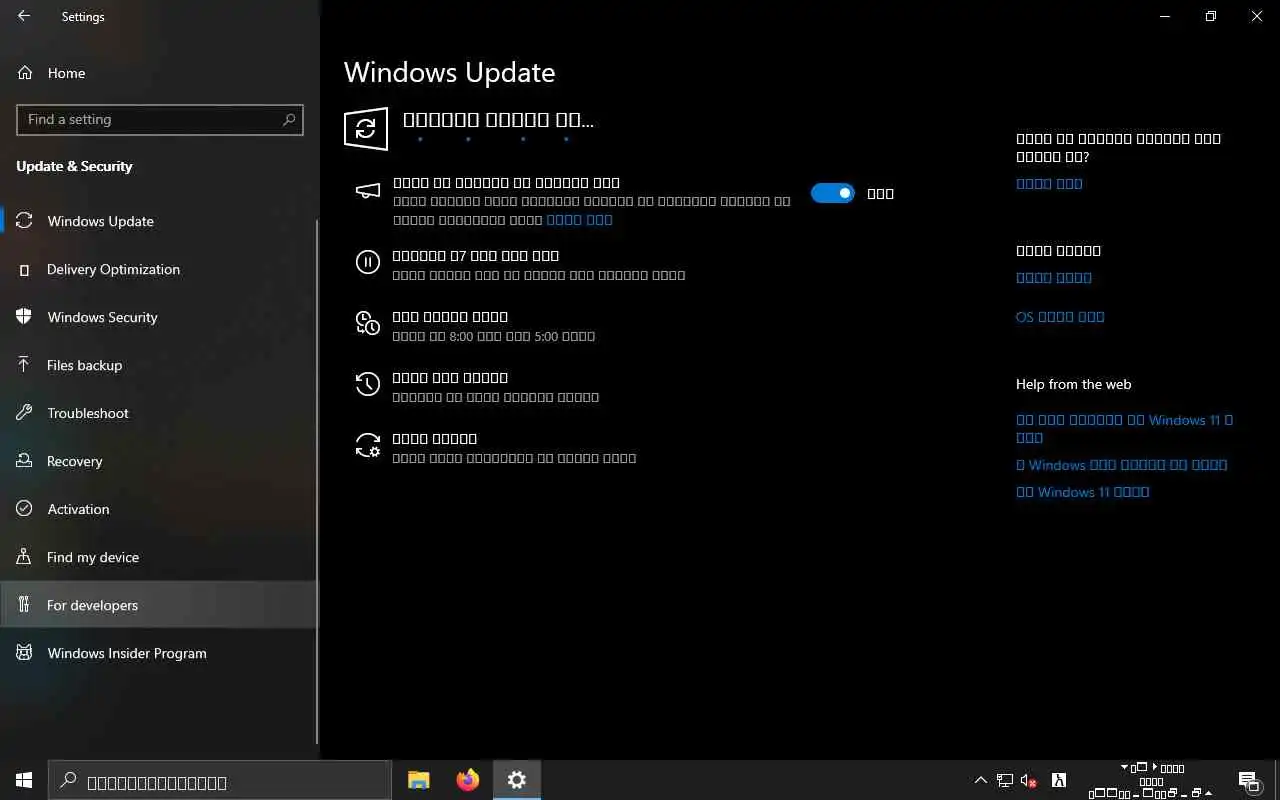Open Delivery Optimization
This screenshot has height=800, width=1280.
[160, 269]
